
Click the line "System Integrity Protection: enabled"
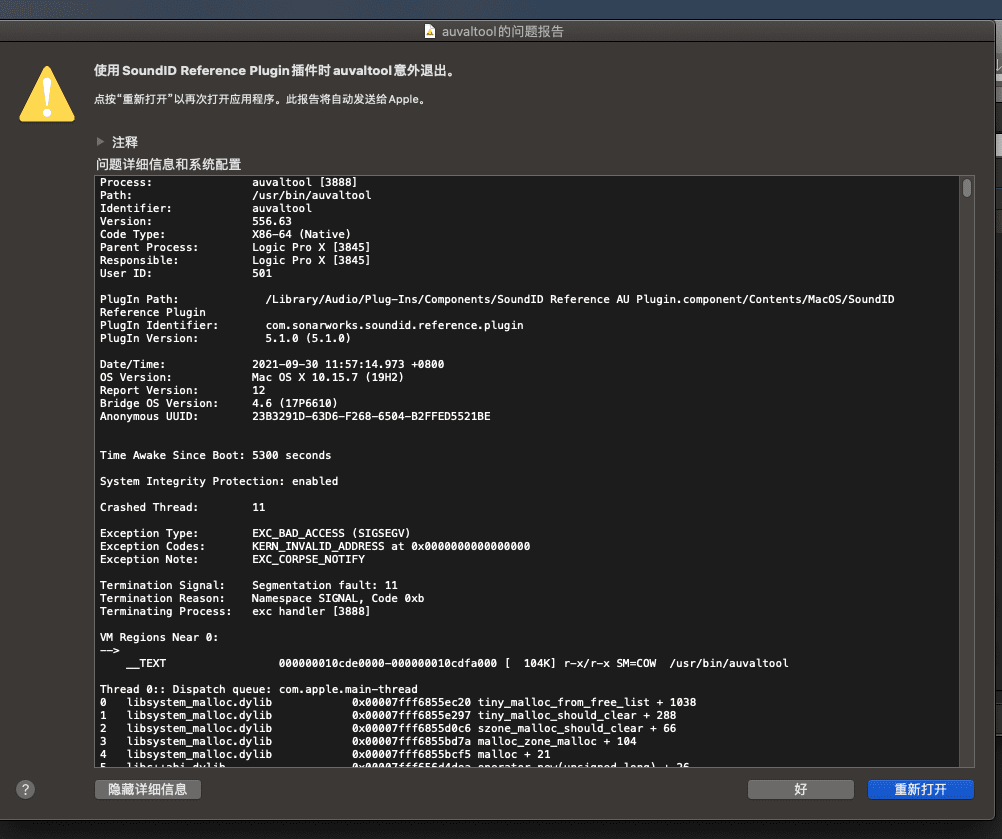point(219,481)
